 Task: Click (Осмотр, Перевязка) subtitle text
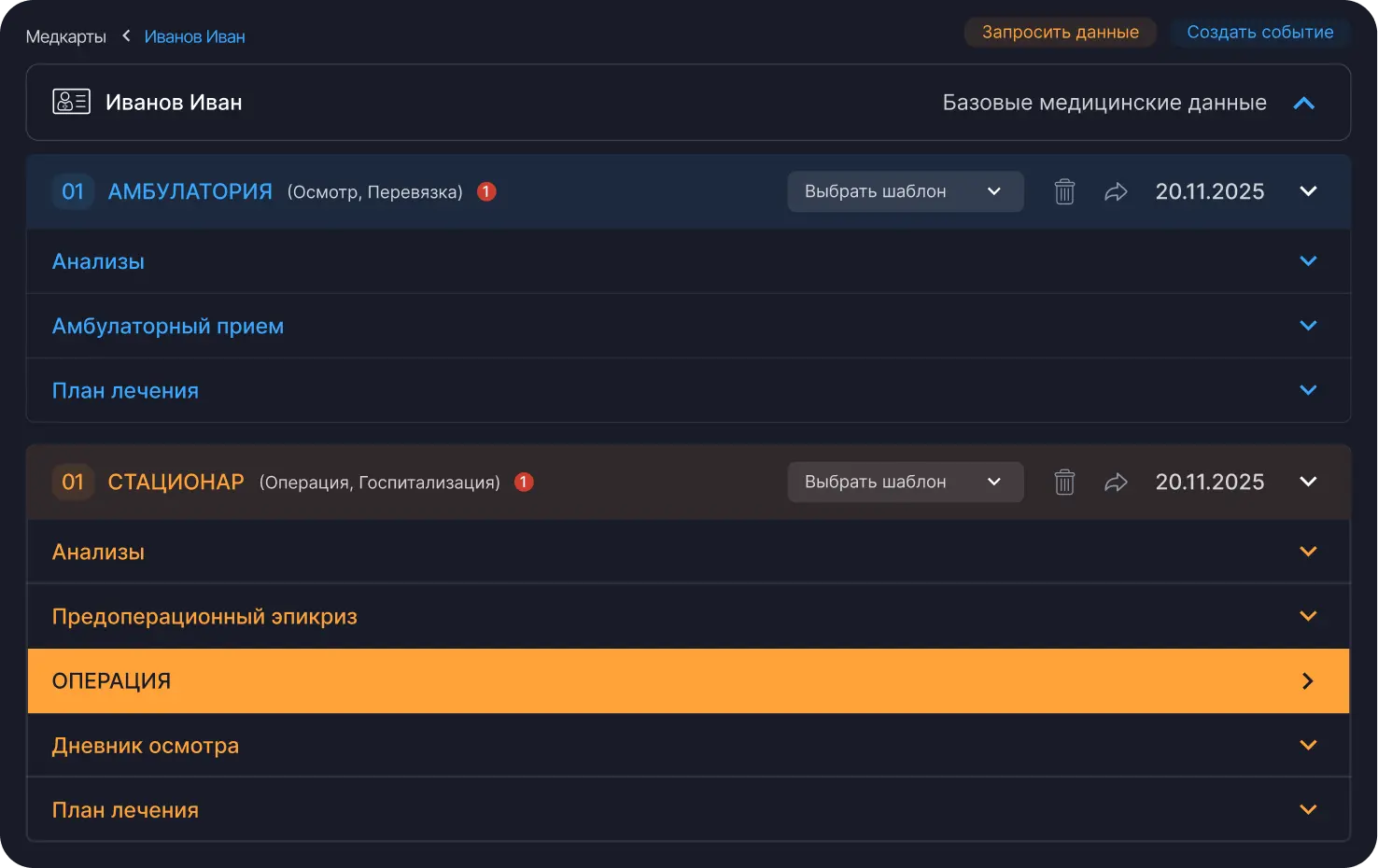pyautogui.click(x=375, y=192)
